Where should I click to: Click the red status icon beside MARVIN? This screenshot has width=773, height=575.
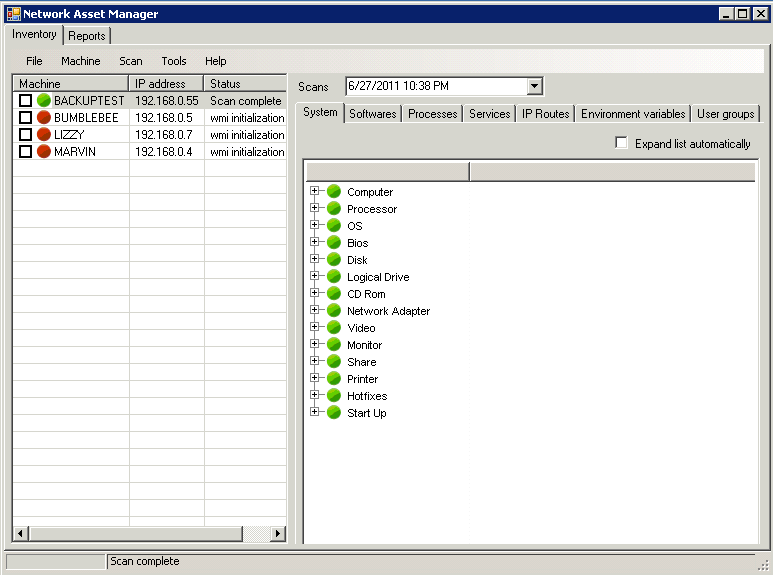click(44, 152)
